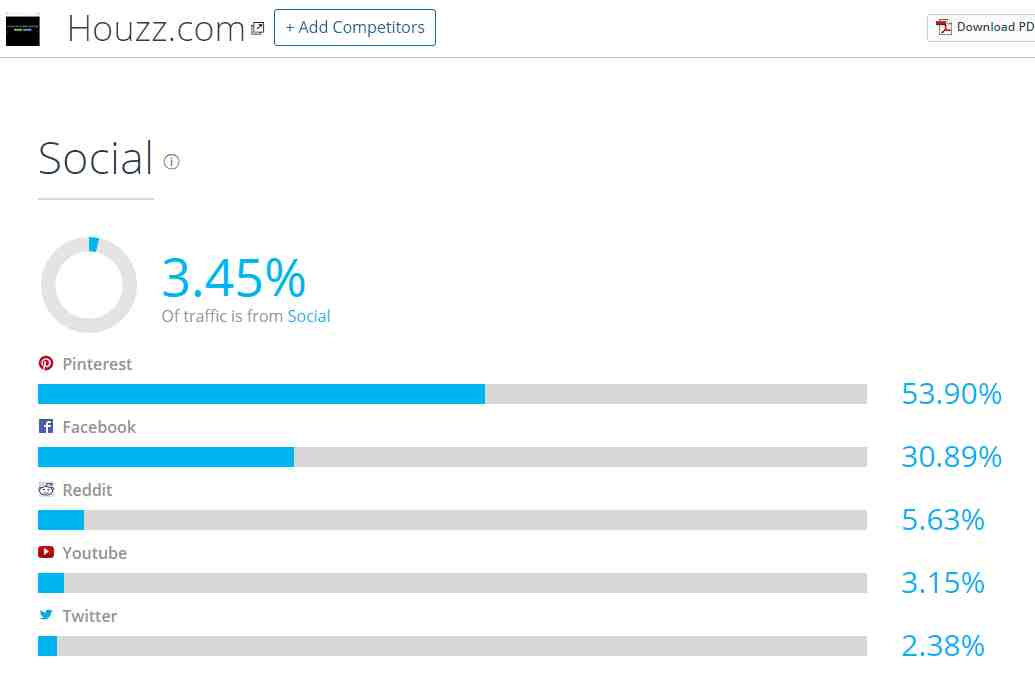Click the Youtube traffic share bar
Viewport: 1035px width, 686px height.
pos(452,583)
